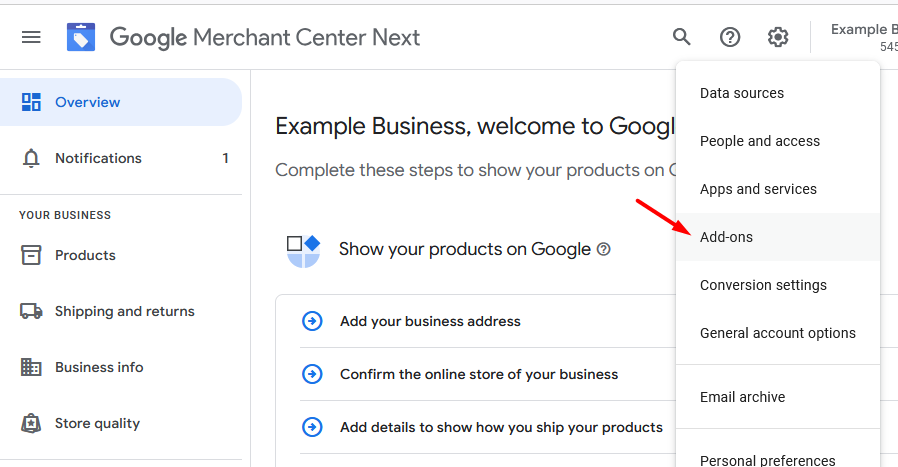Open General account options
898x467 pixels.
click(778, 333)
